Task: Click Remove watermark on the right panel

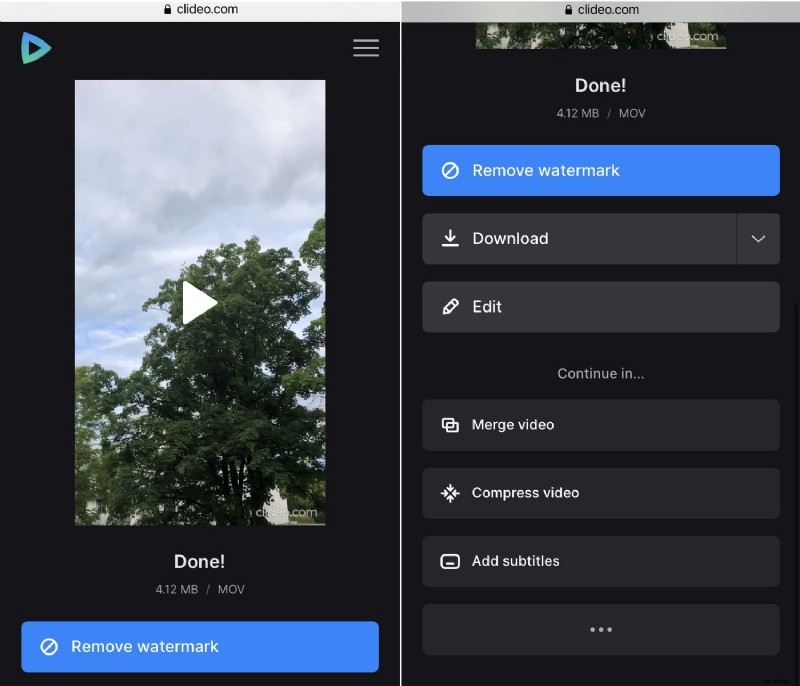Action: point(600,170)
